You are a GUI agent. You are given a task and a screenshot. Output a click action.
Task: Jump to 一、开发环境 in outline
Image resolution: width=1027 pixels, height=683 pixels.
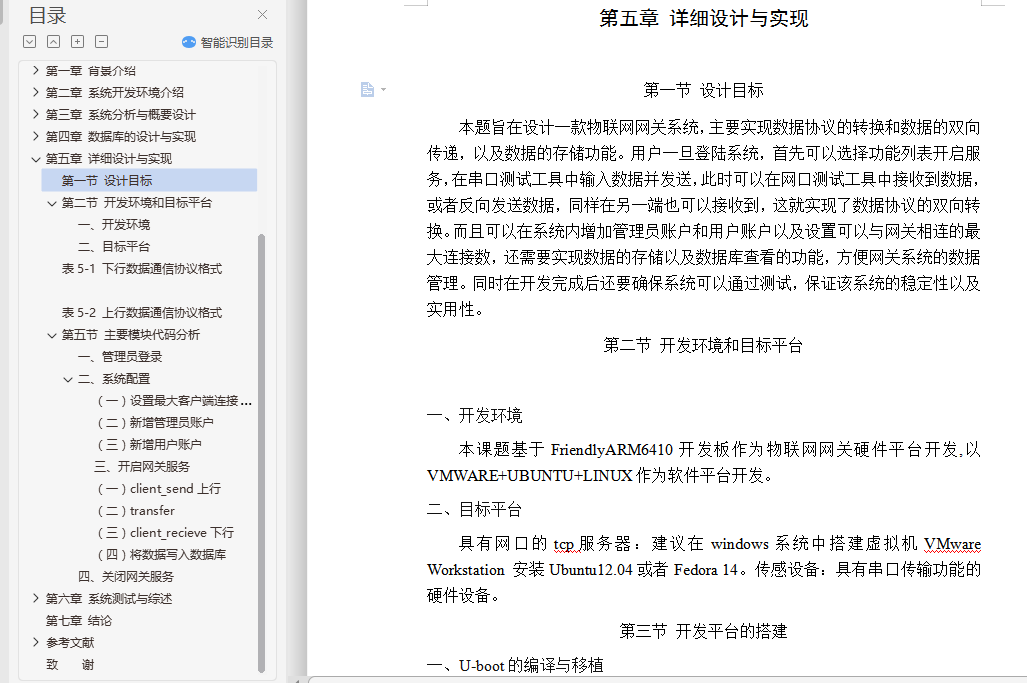114,225
